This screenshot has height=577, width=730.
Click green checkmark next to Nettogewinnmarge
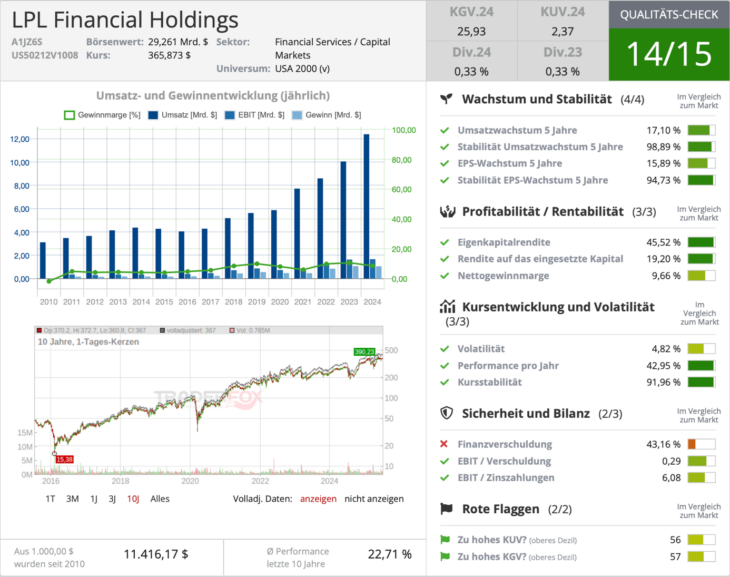[445, 276]
